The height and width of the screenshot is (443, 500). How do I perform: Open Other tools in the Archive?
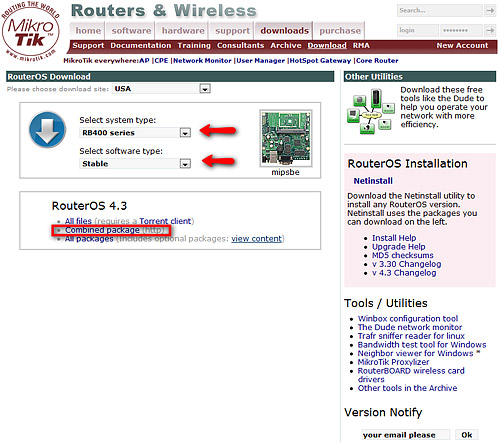407,388
